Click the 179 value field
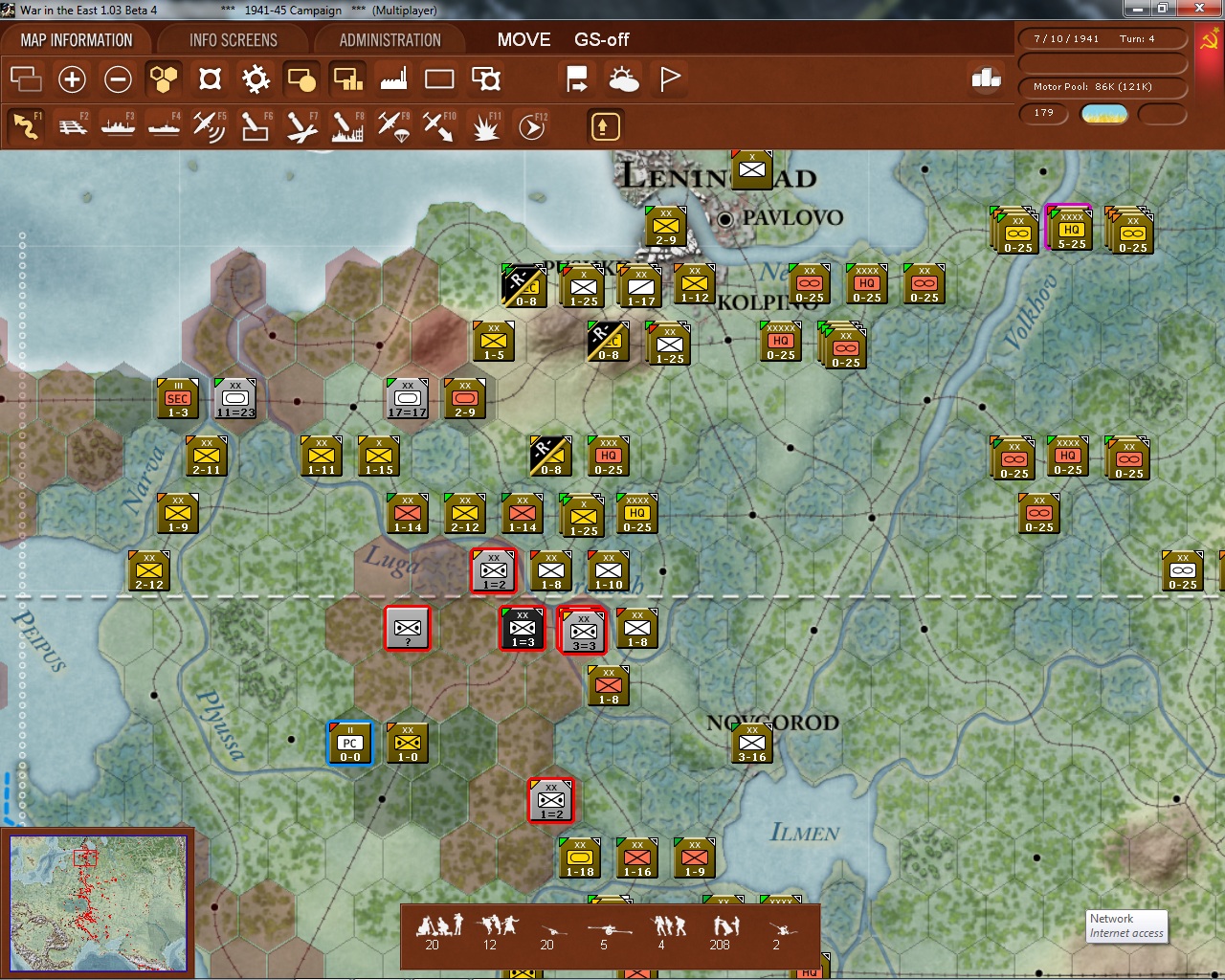Image resolution: width=1225 pixels, height=980 pixels. point(1044,113)
